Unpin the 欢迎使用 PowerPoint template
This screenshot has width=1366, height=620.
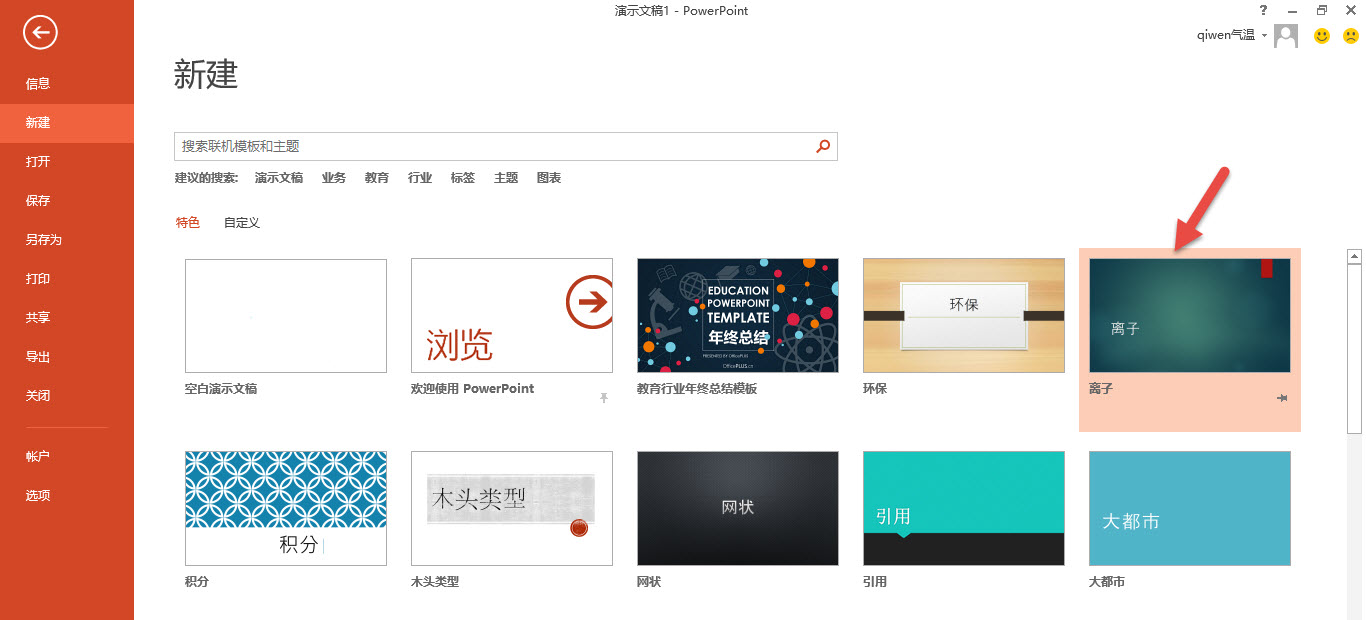(x=604, y=398)
